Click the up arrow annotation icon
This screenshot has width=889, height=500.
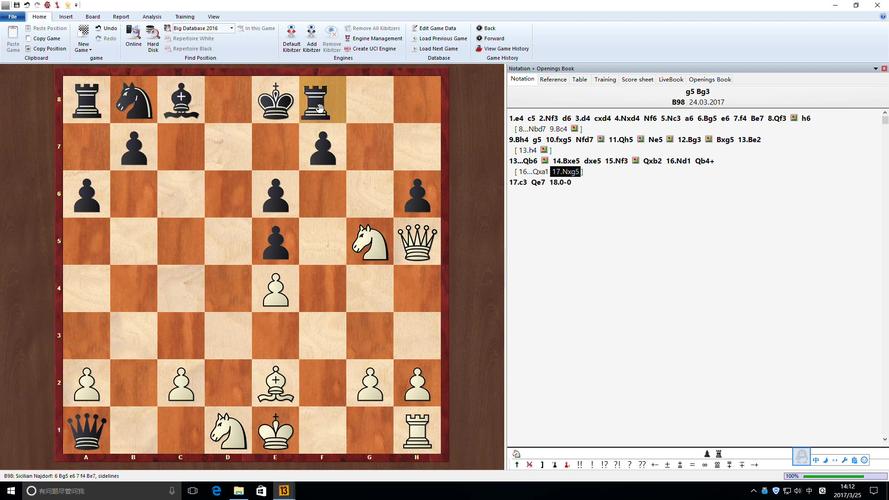[x=517, y=464]
